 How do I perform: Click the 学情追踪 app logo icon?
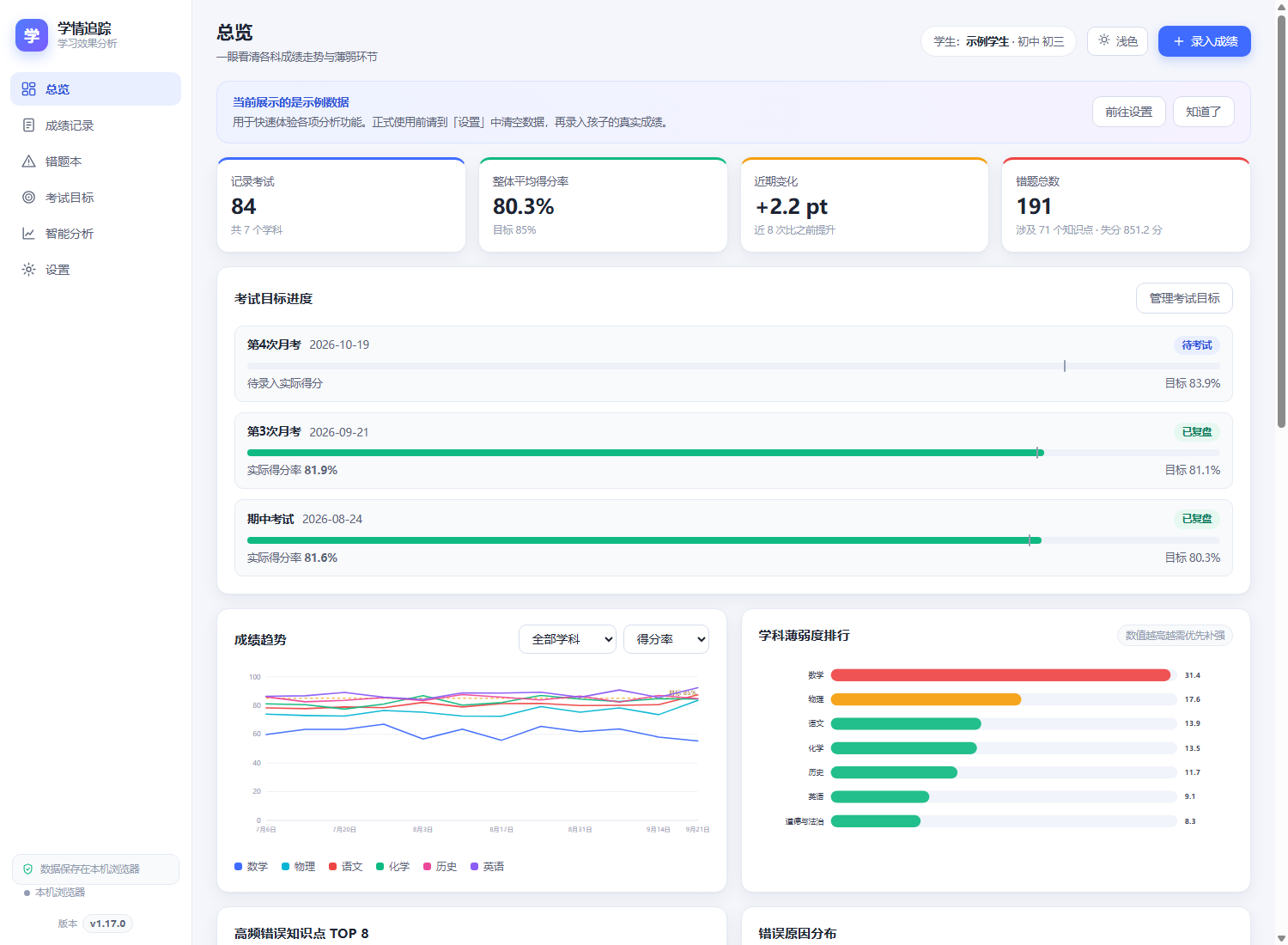pyautogui.click(x=32, y=35)
